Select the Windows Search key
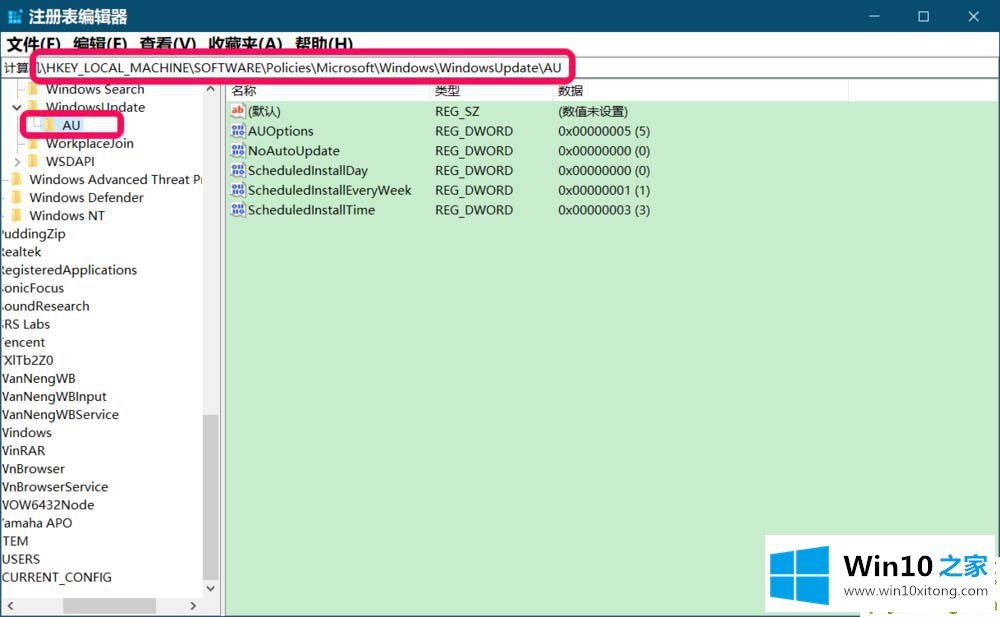The image size is (1000, 617). (95, 89)
